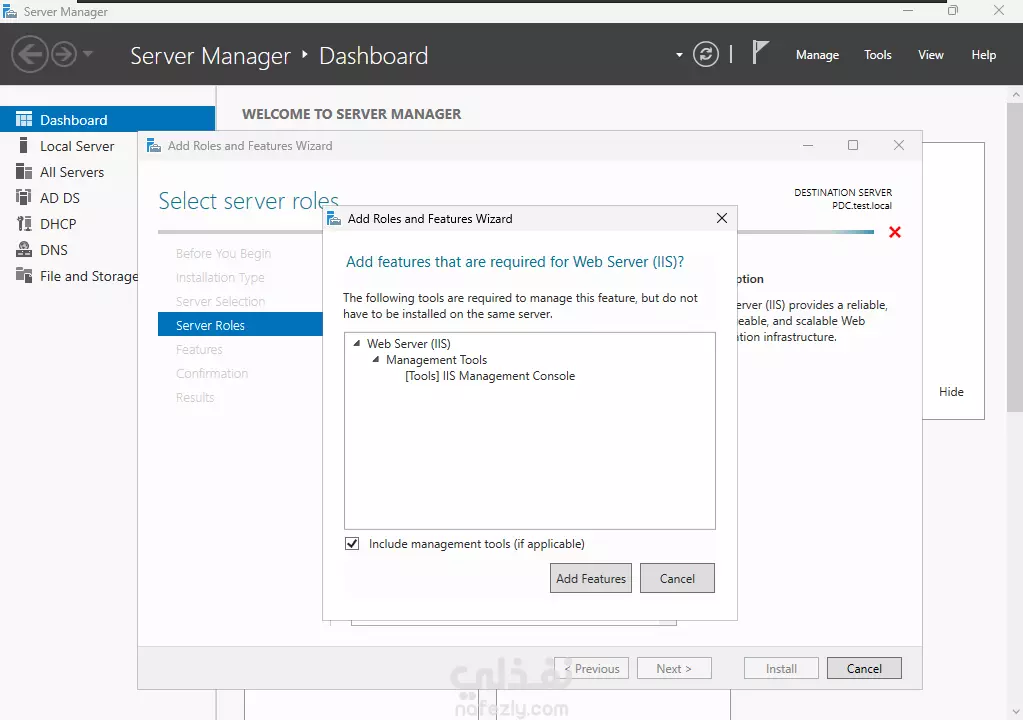Click the wizard icon in the front dialog title bar
The image size is (1023, 720).
(333, 218)
